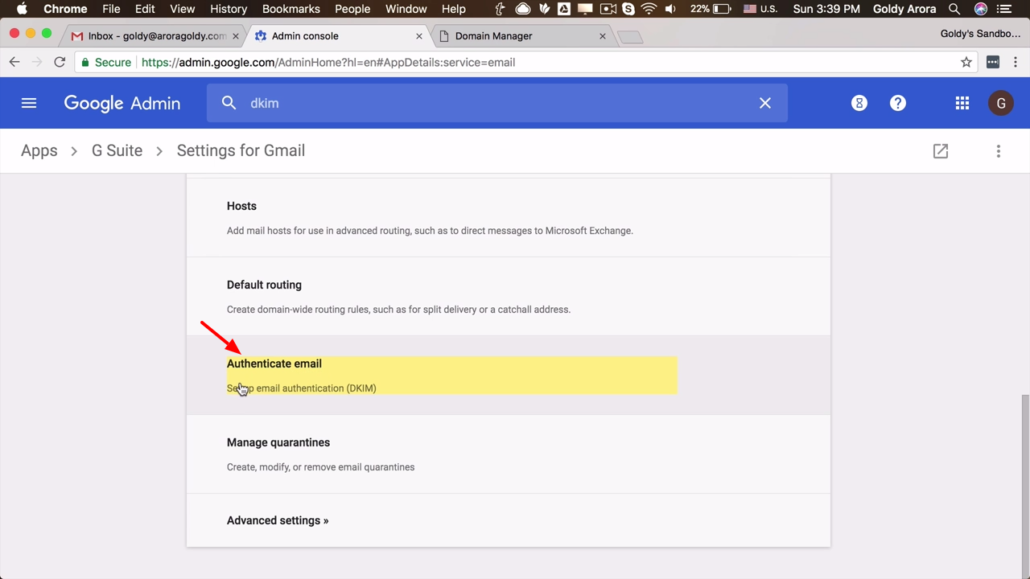Go back with browser back arrow

tap(14, 62)
